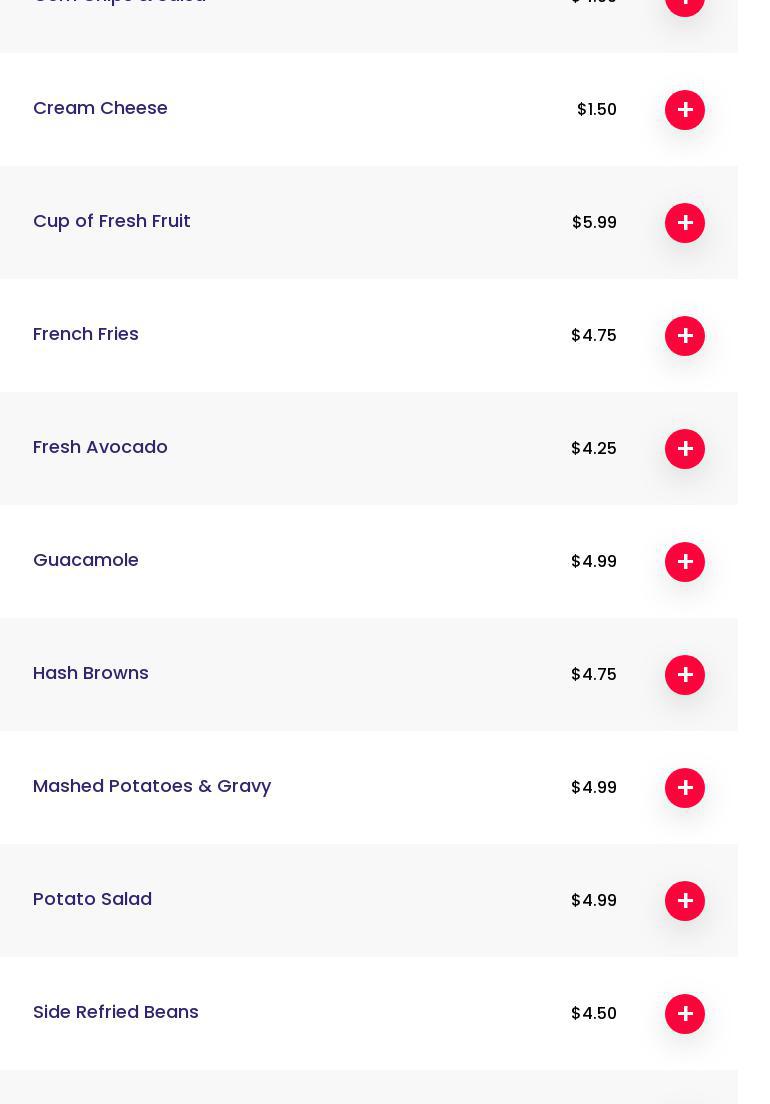The image size is (770, 1104).
Task: Click the $1.50 price of Cream Cheese
Action: click(x=597, y=110)
